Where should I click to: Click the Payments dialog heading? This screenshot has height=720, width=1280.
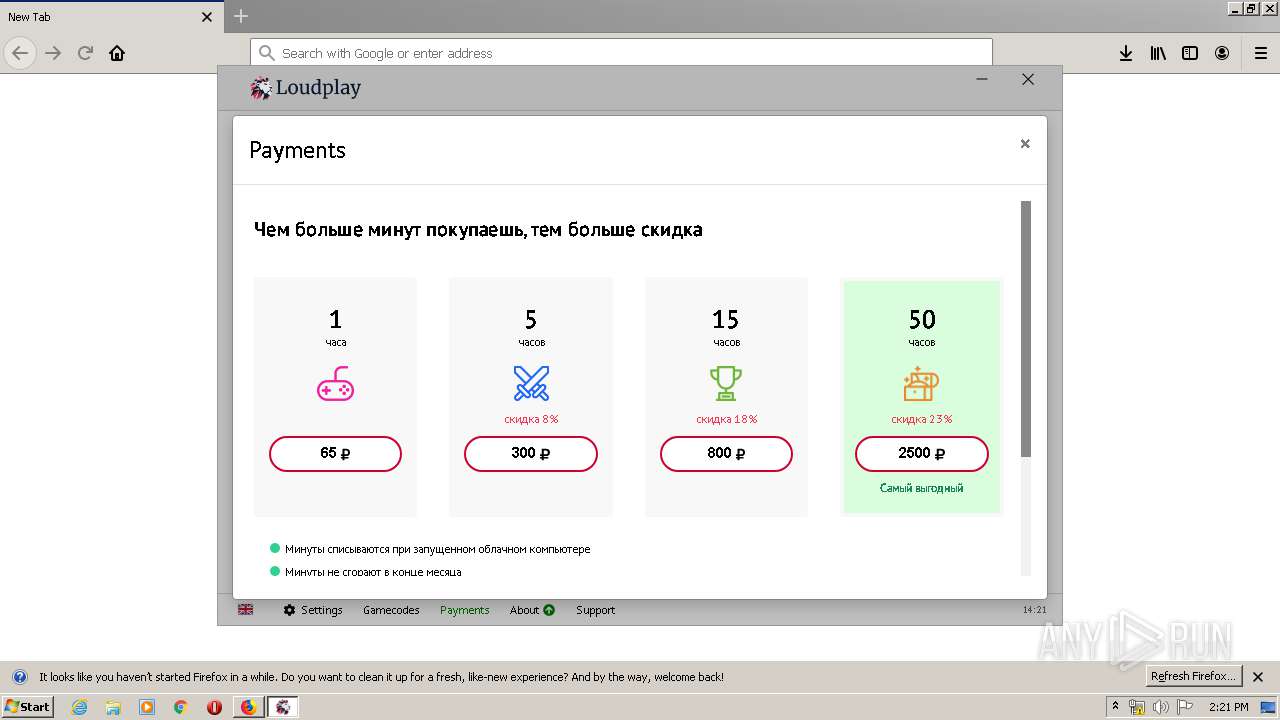tap(297, 150)
